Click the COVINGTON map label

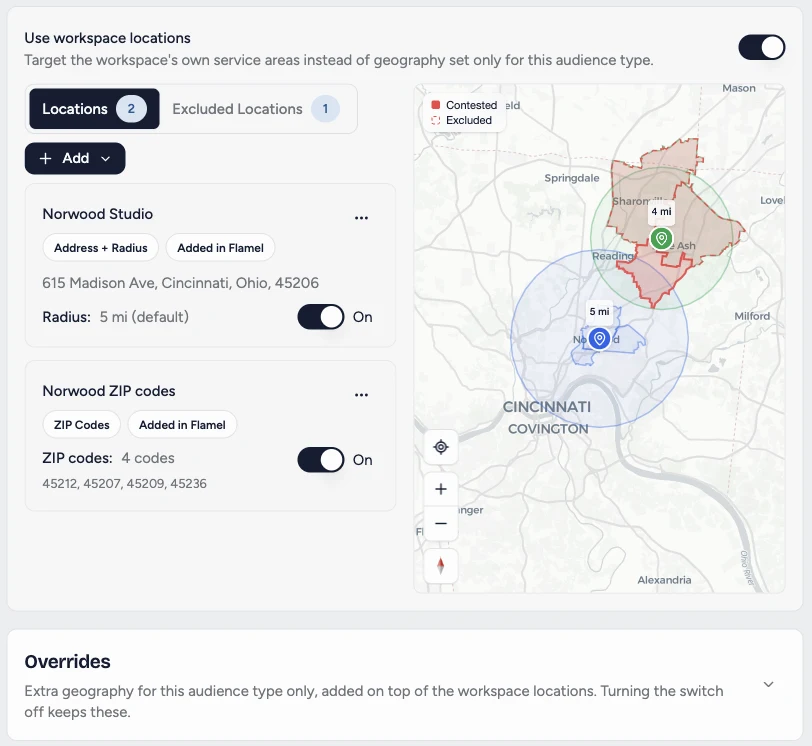[x=548, y=429]
